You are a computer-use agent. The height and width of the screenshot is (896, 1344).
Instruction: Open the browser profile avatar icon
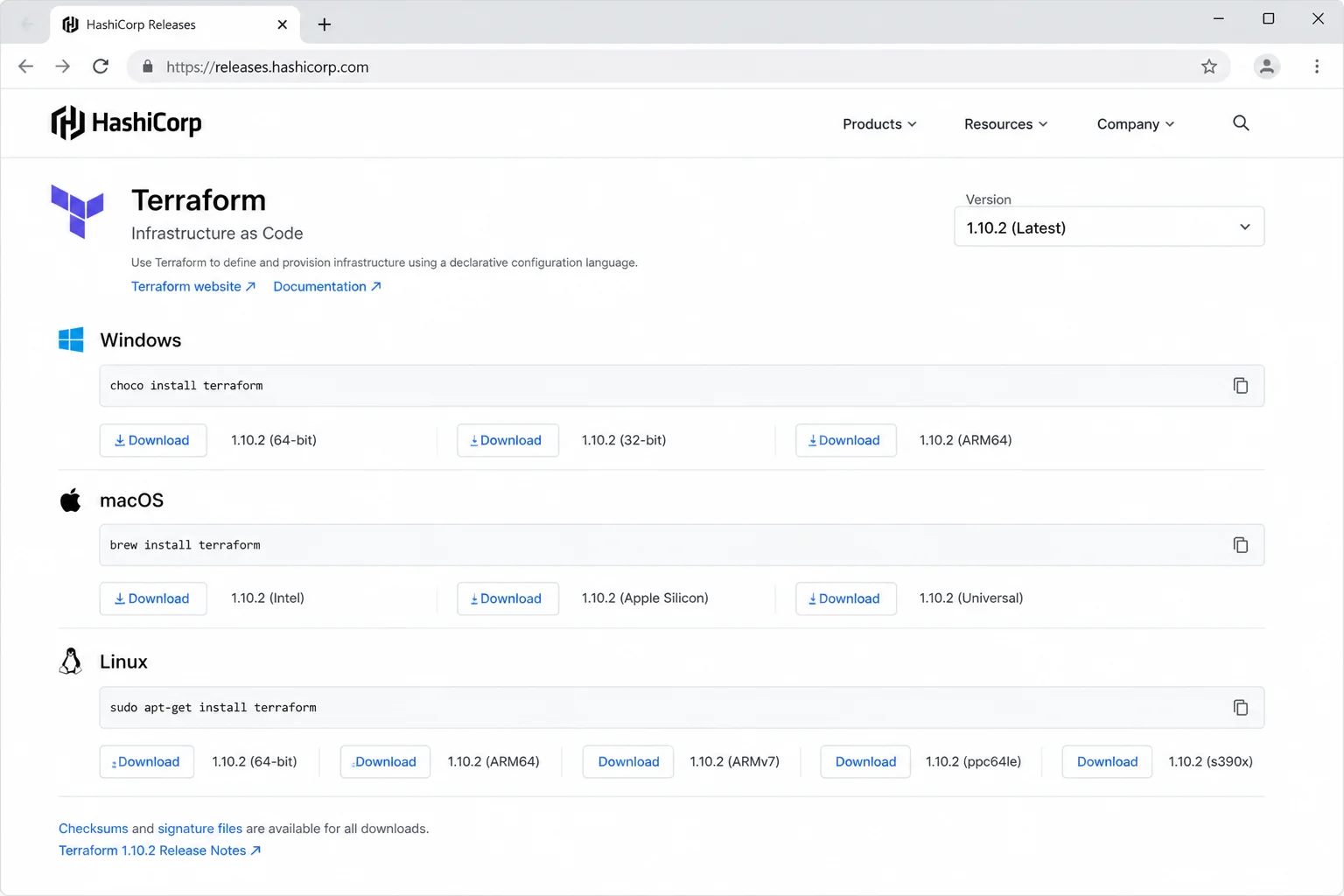pos(1266,66)
